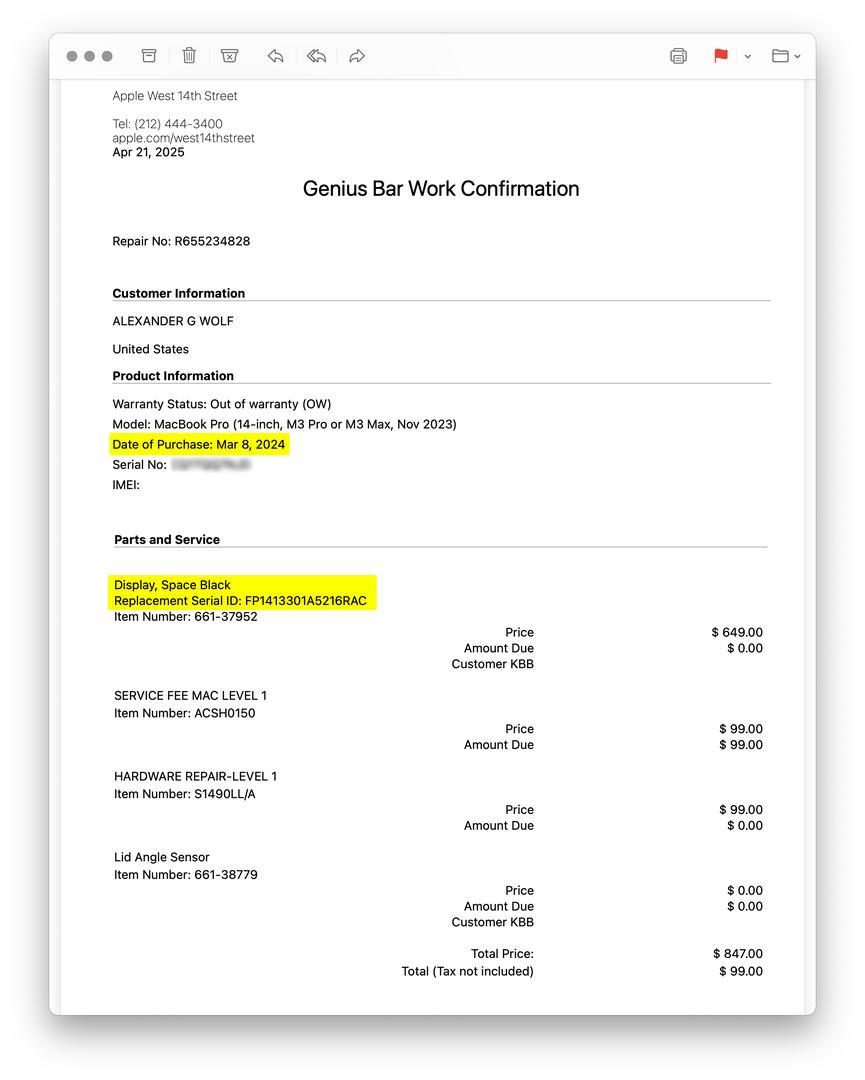Select the $ 649.00 display price

click(x=737, y=632)
